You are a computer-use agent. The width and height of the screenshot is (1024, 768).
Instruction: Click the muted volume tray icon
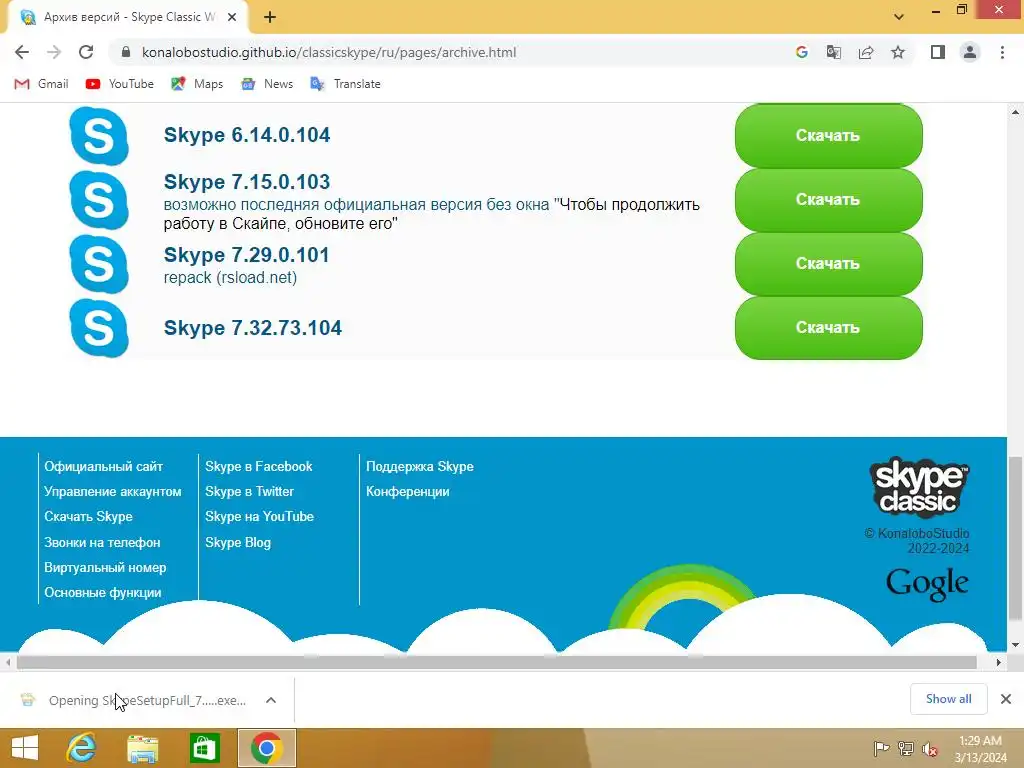(929, 748)
